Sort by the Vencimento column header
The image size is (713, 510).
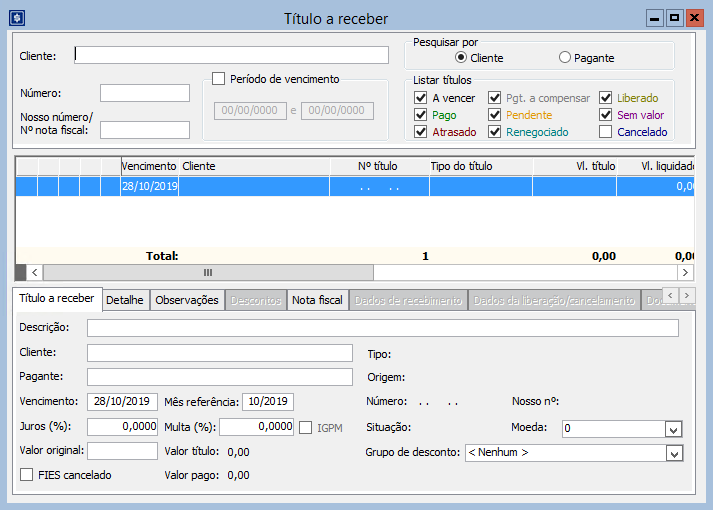pyautogui.click(x=149, y=166)
